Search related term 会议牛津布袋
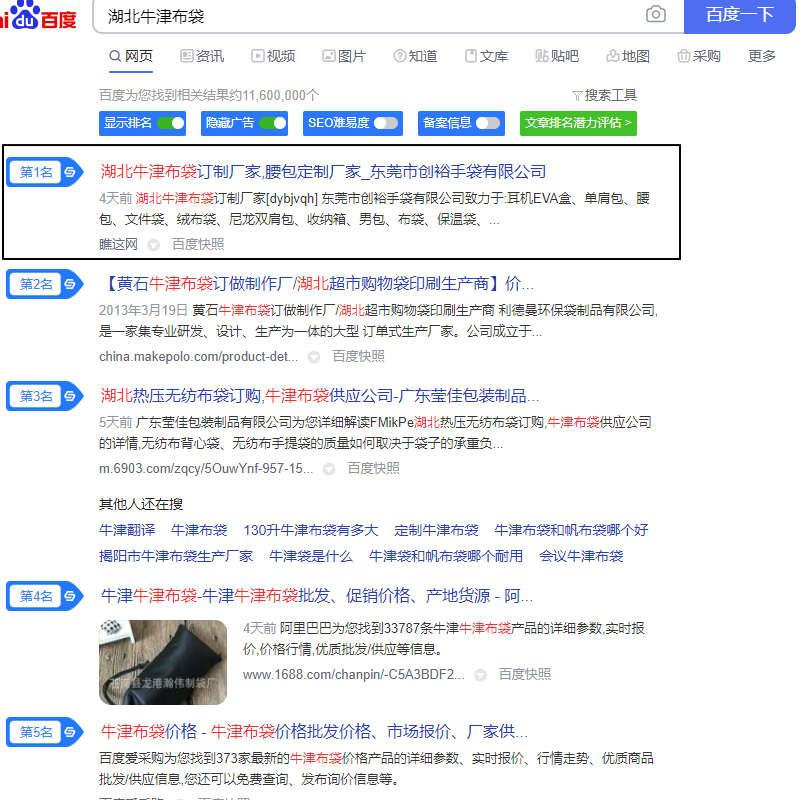This screenshot has width=800, height=800. pos(581,556)
